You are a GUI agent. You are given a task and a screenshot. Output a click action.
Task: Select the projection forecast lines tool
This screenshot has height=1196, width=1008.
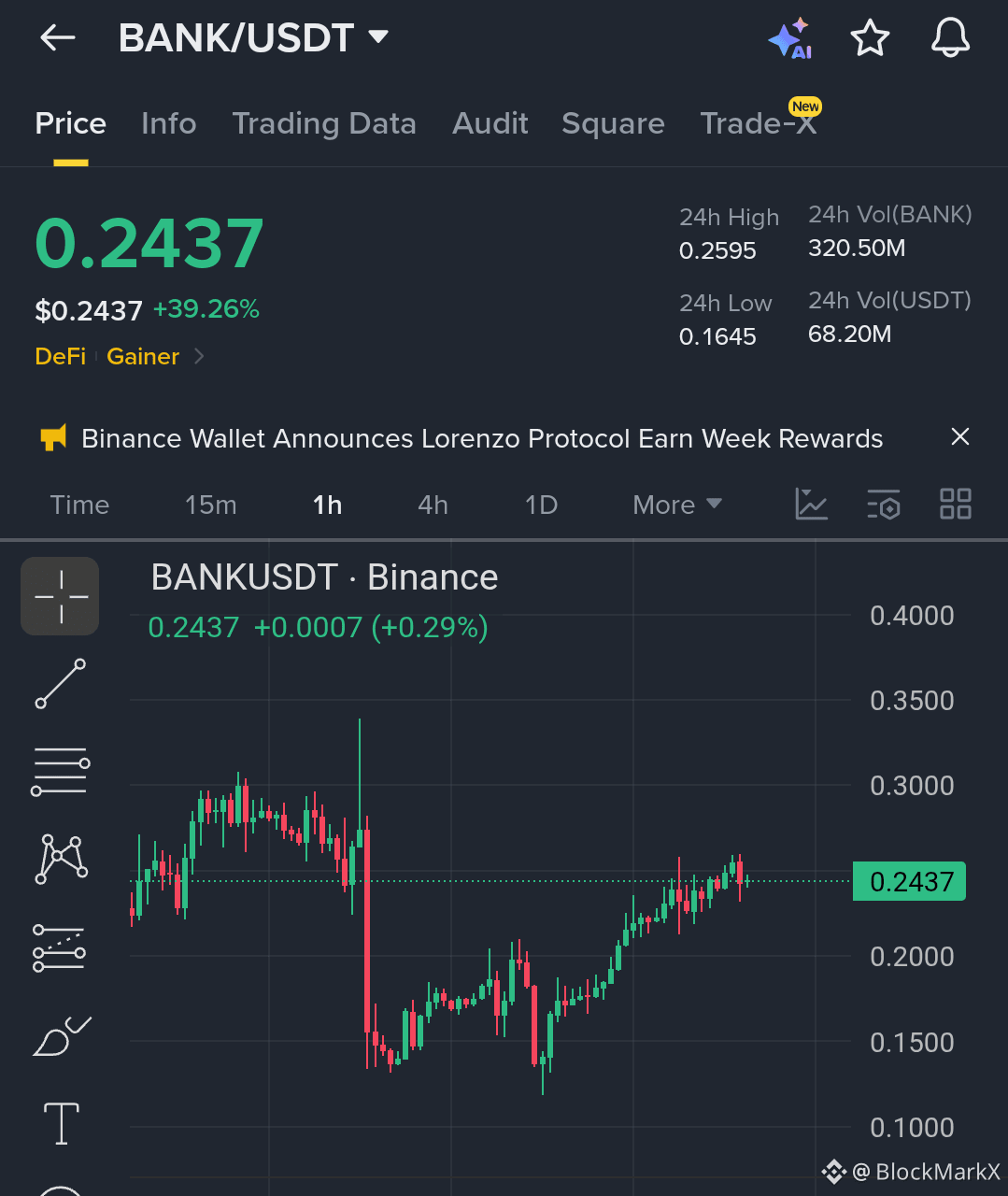pyautogui.click(x=61, y=947)
